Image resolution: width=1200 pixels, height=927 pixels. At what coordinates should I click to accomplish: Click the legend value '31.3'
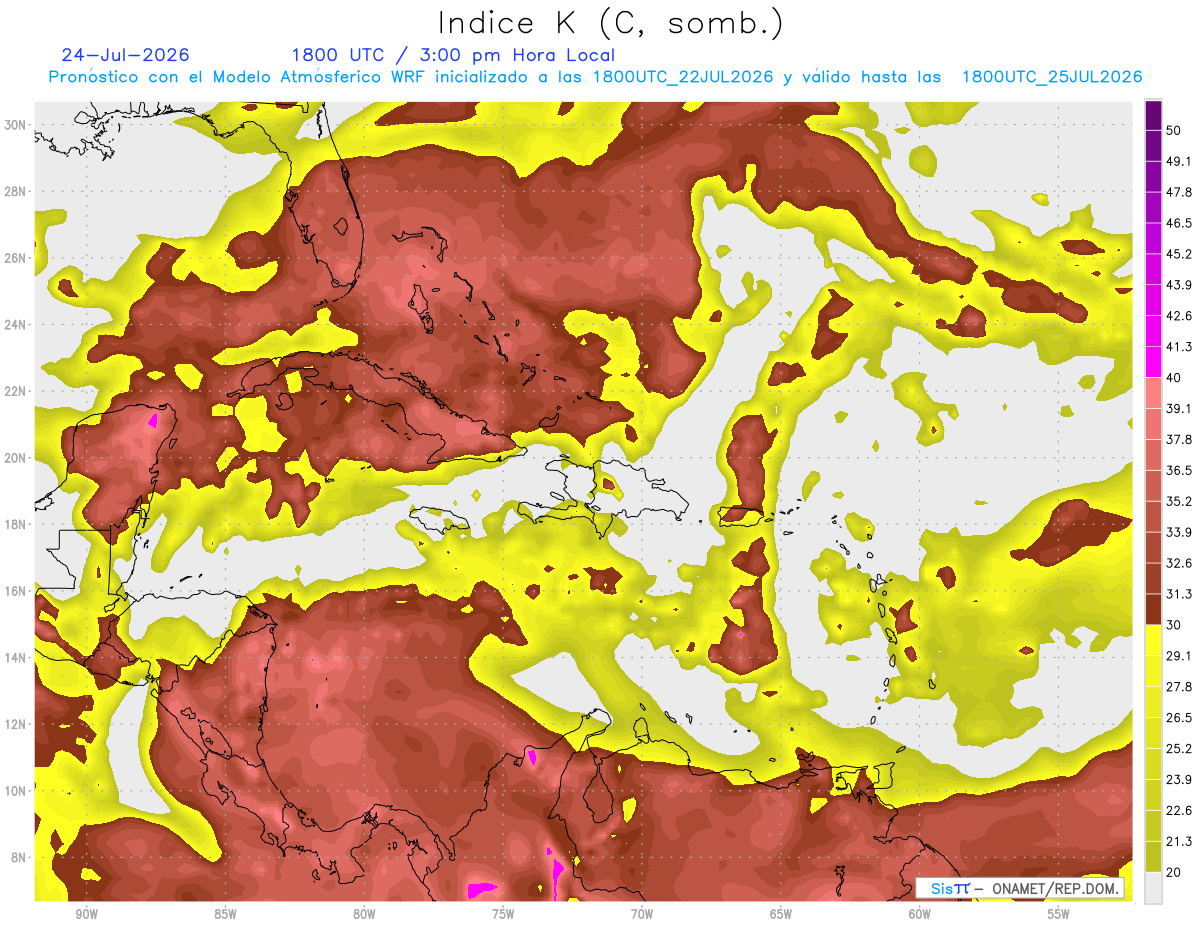[1179, 594]
